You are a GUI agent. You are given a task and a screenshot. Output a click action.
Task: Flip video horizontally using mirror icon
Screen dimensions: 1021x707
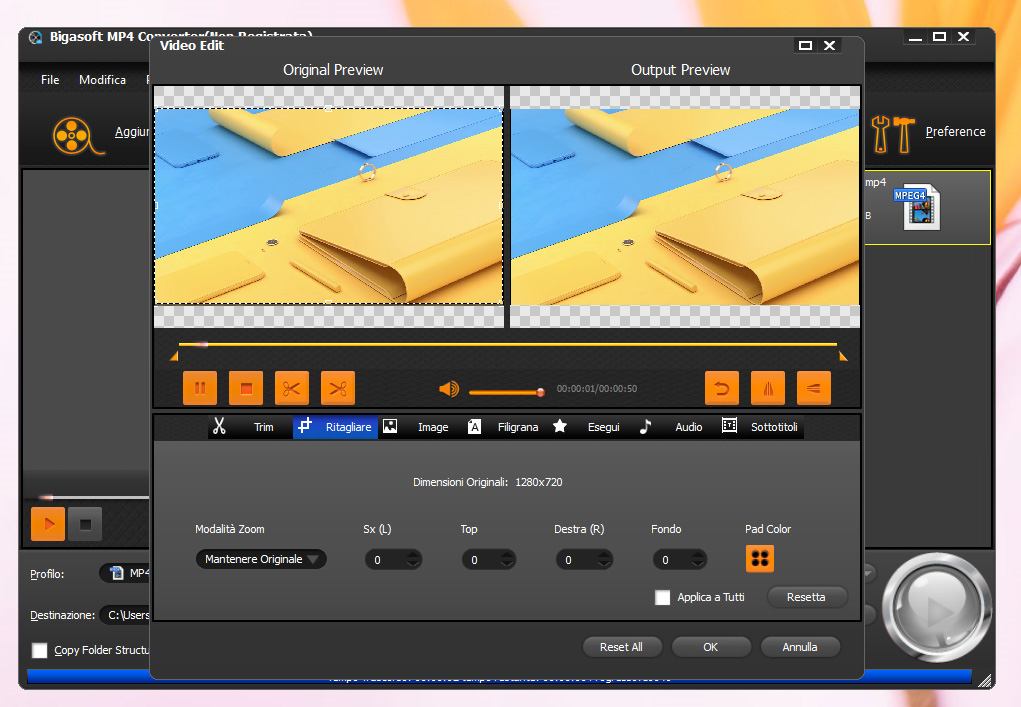coord(767,388)
